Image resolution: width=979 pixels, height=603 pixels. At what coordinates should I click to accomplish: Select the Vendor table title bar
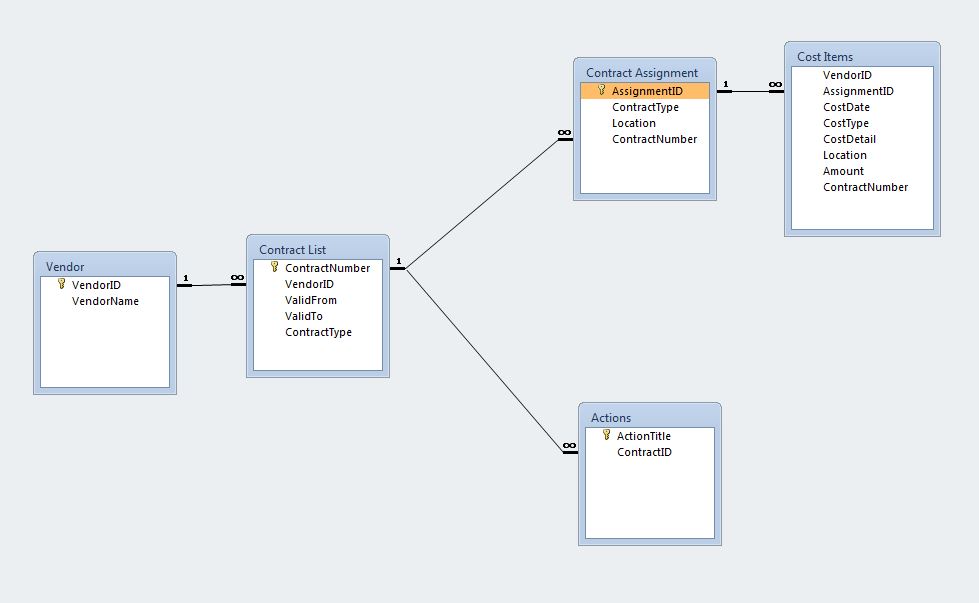(105, 267)
